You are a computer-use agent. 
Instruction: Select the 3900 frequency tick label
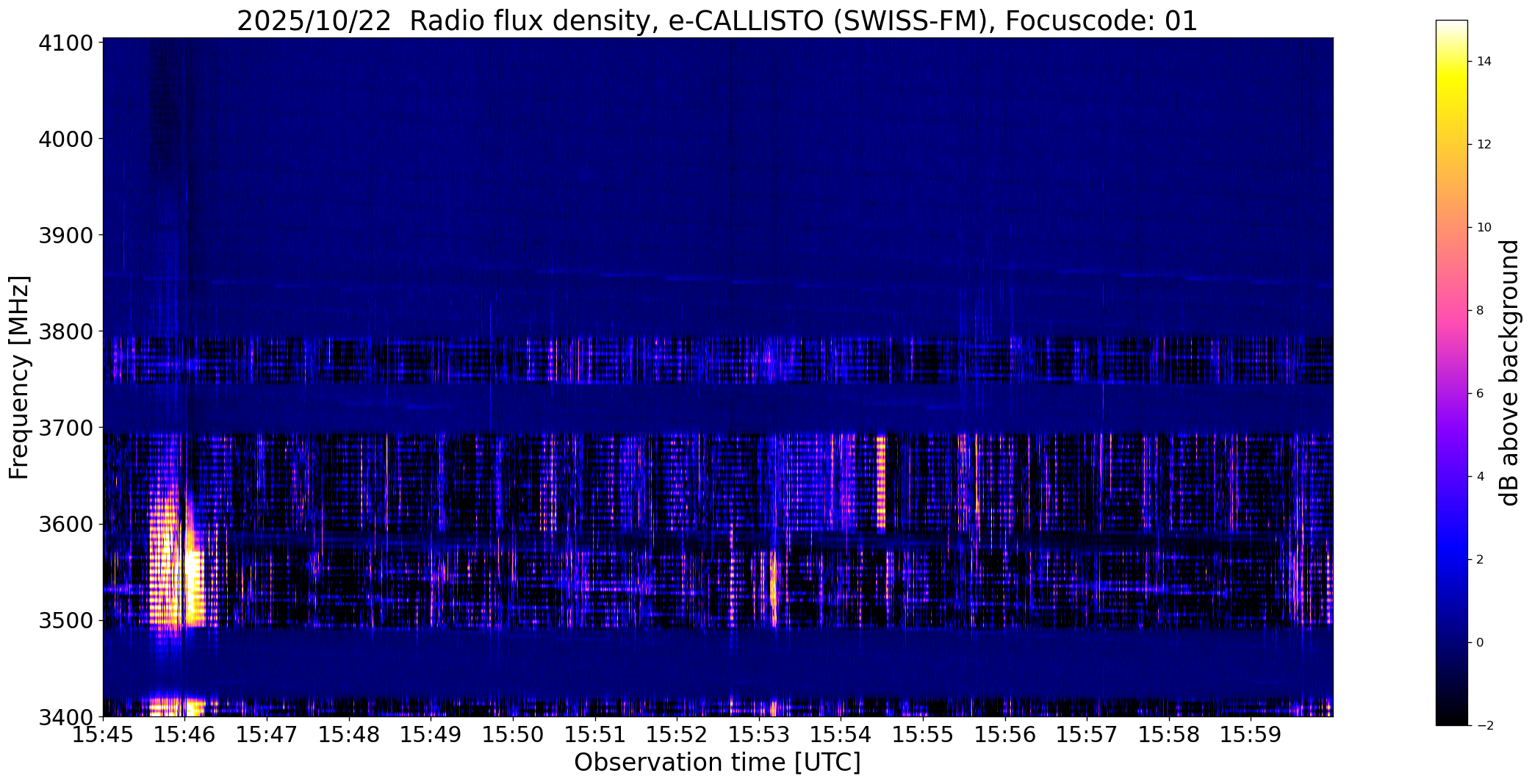click(x=65, y=235)
